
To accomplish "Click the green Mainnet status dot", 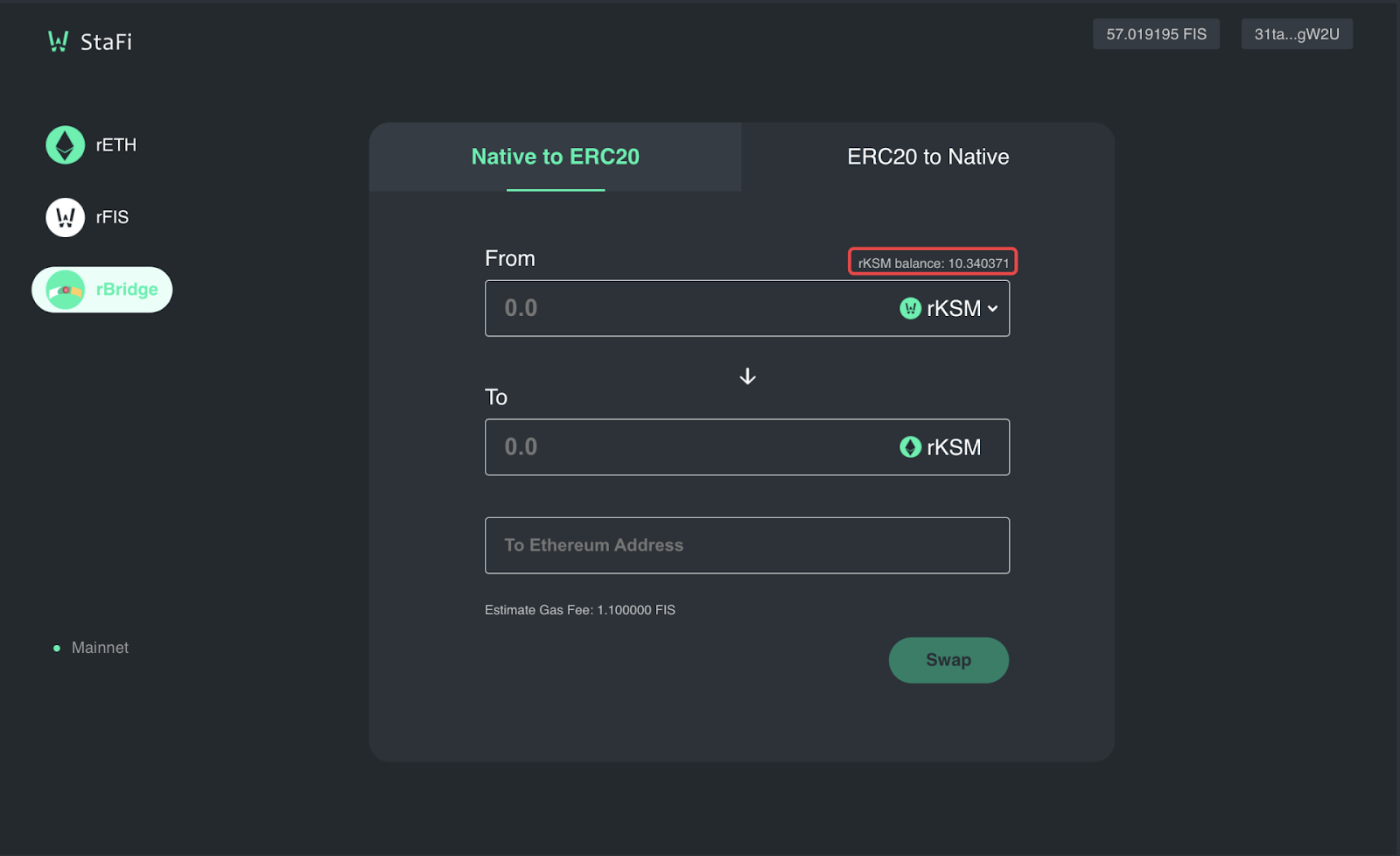I will 57,649.
